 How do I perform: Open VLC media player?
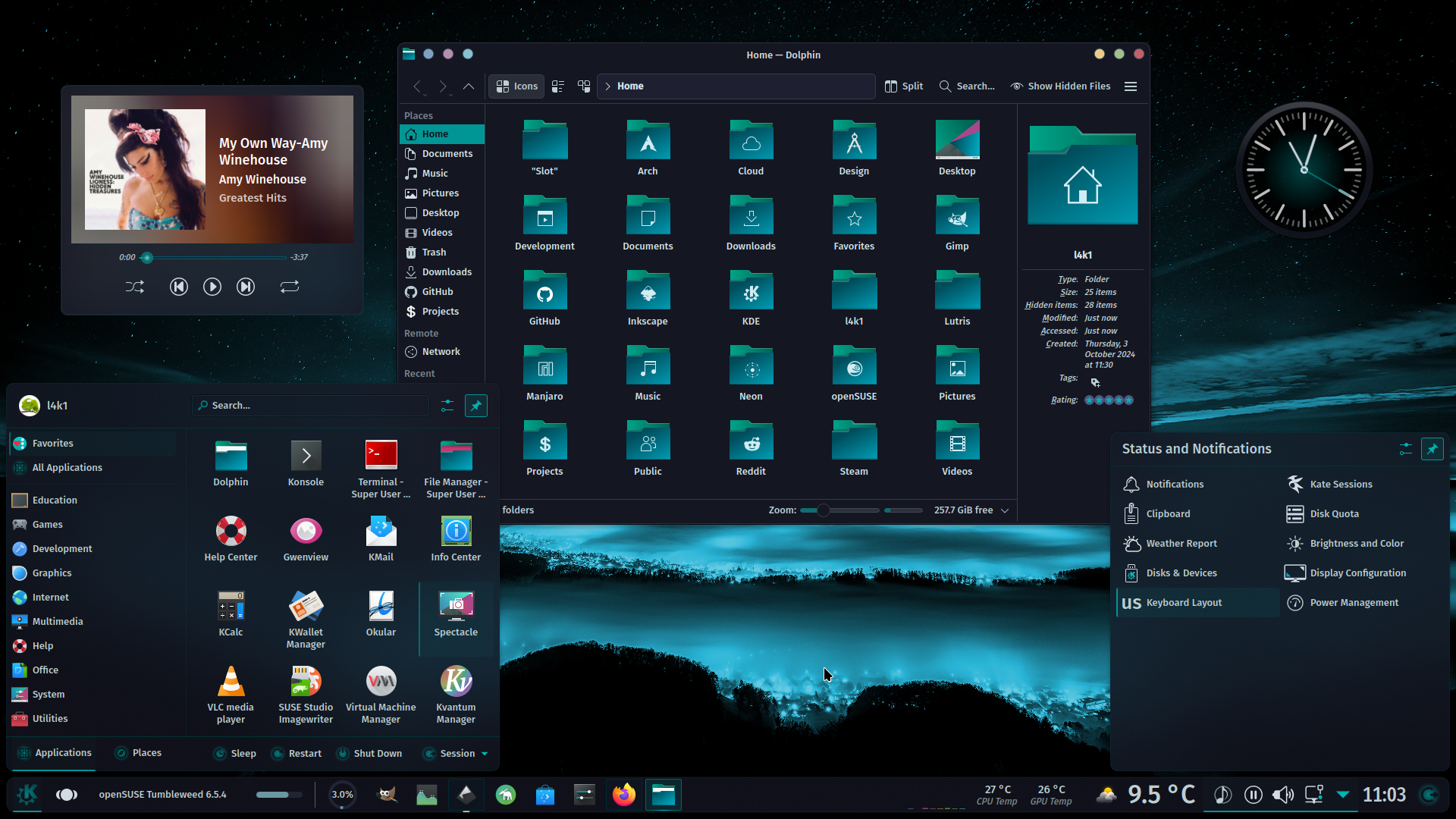tap(231, 695)
